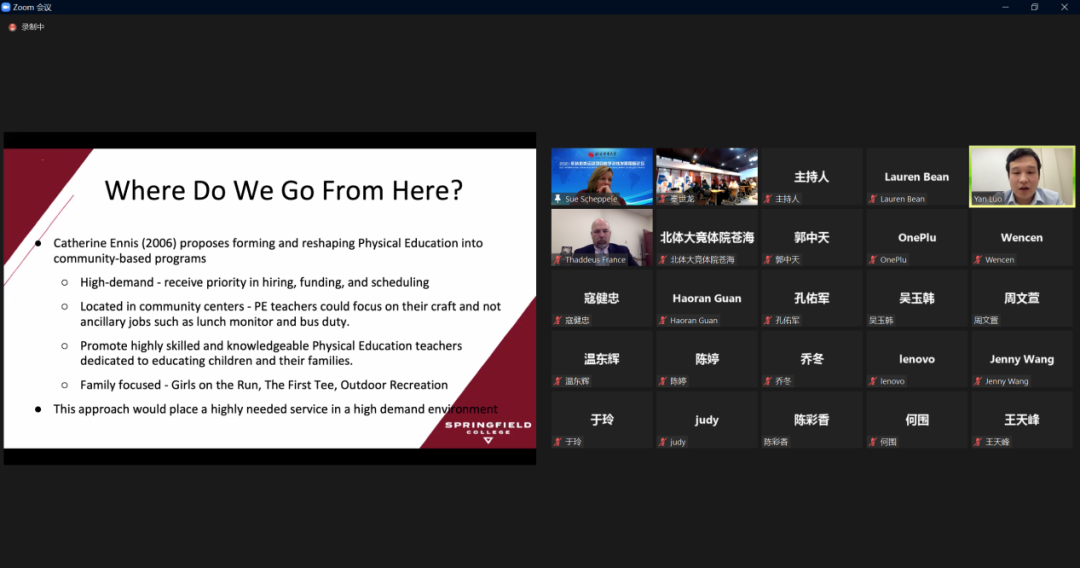This screenshot has width=1080, height=568.
Task: Select the 何围 participant tile
Action: tap(916, 420)
